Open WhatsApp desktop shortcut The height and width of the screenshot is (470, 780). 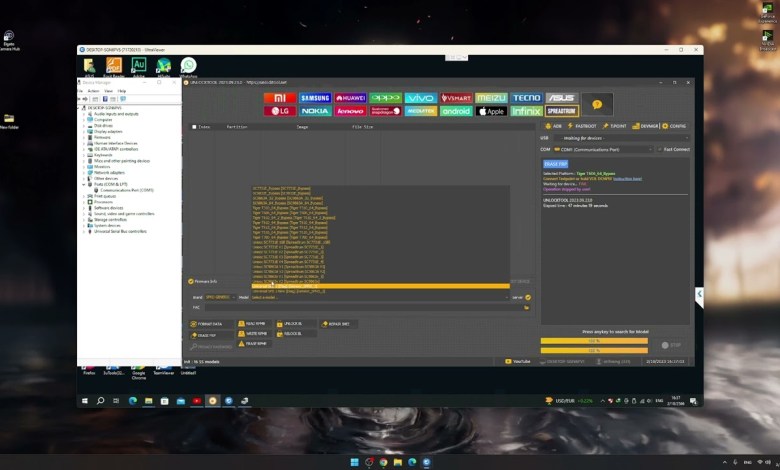pyautogui.click(x=188, y=67)
